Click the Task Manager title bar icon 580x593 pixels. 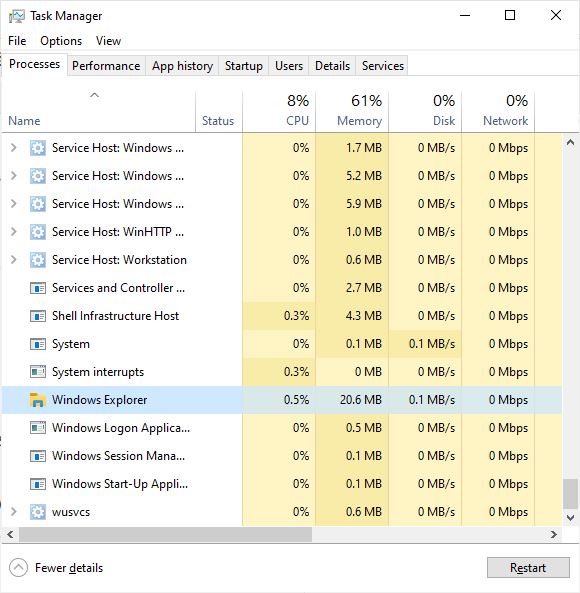16,16
